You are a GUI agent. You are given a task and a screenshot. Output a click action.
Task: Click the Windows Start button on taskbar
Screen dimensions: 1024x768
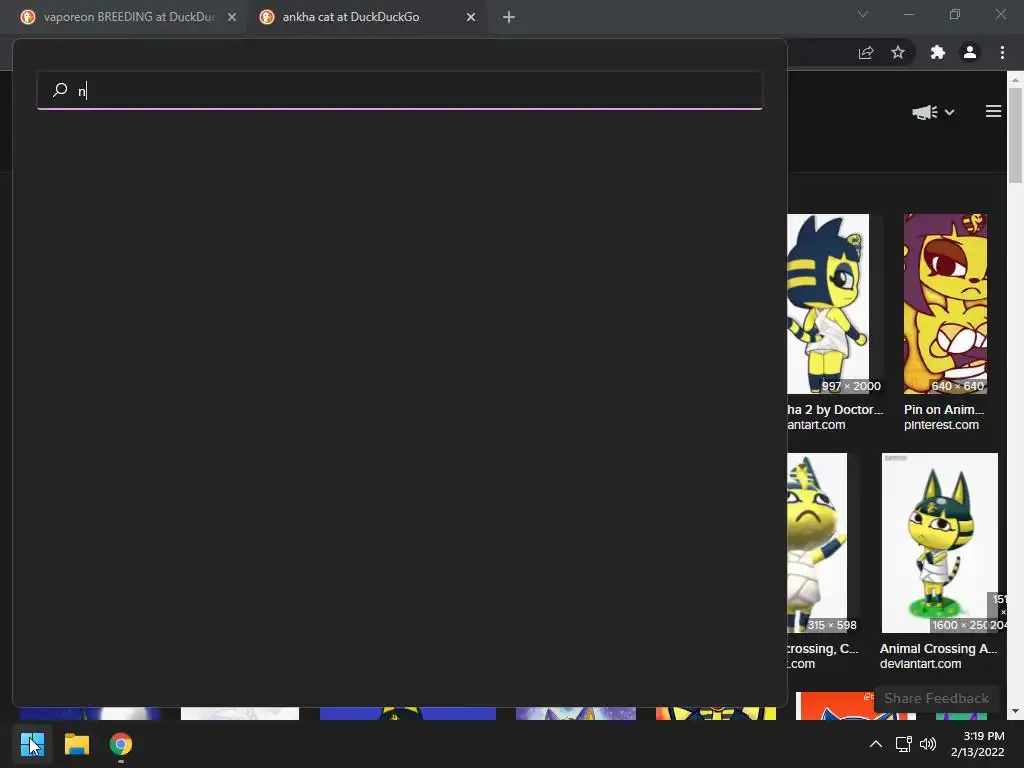tap(32, 744)
